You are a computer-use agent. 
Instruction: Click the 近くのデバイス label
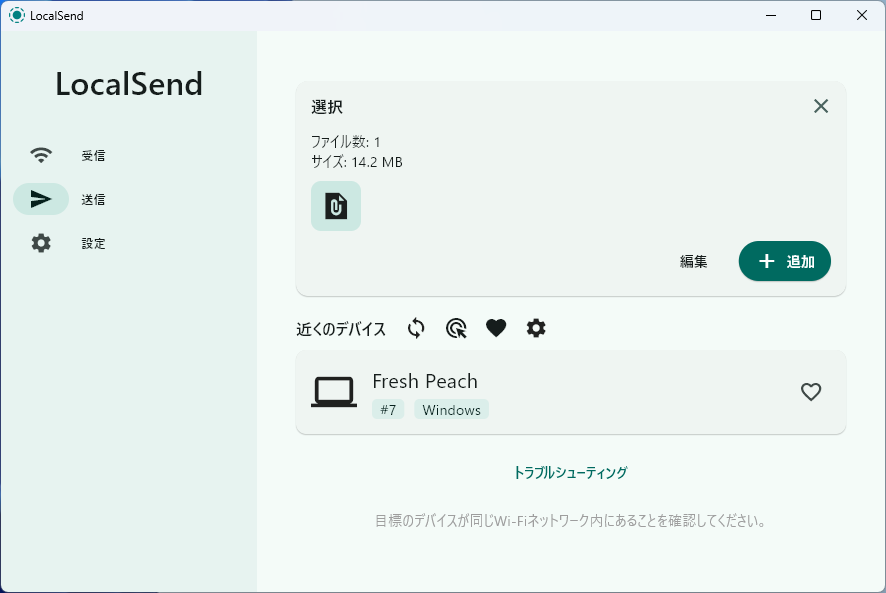click(x=341, y=329)
